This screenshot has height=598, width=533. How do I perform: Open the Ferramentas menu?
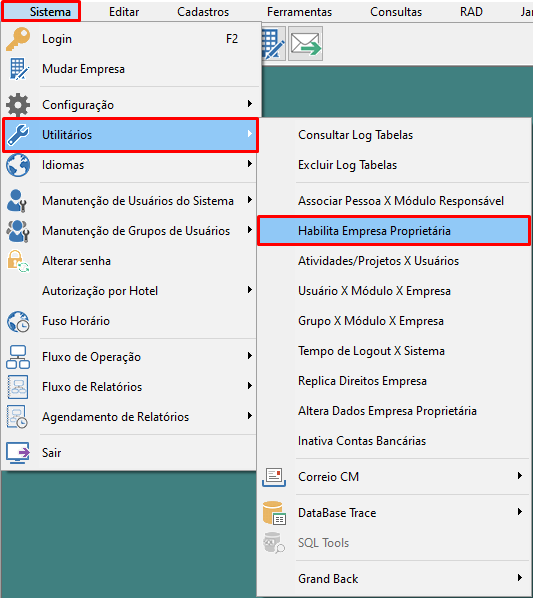tap(299, 12)
